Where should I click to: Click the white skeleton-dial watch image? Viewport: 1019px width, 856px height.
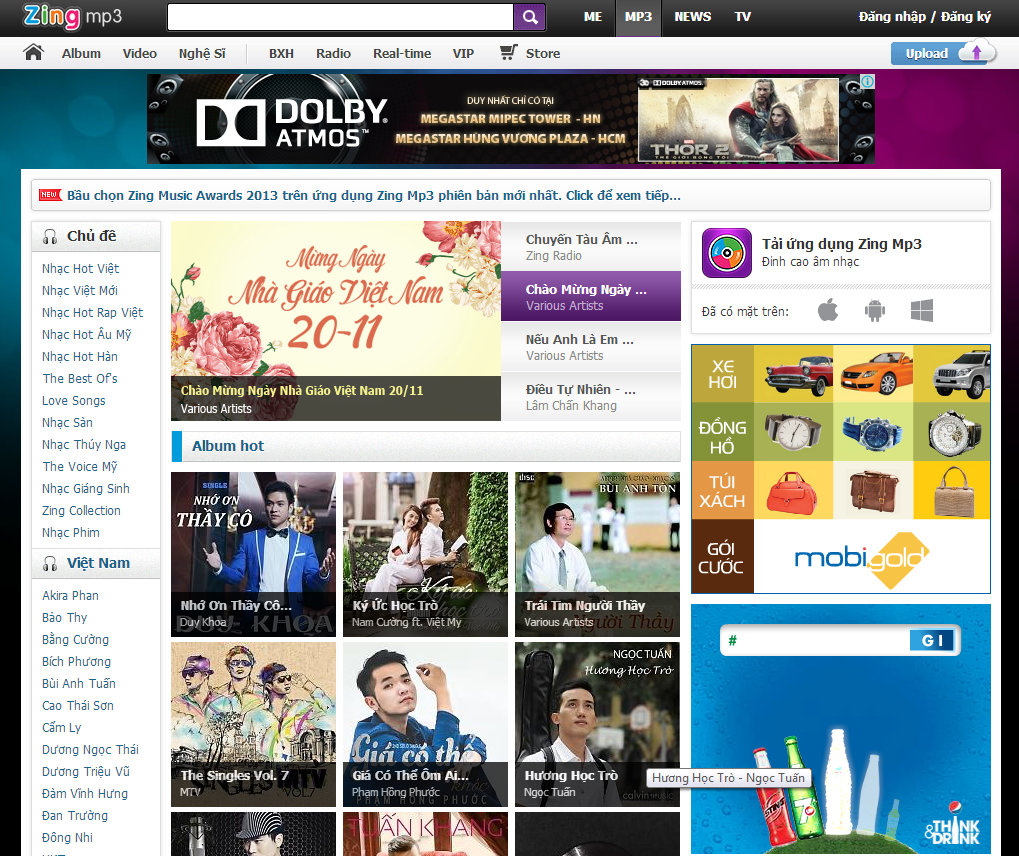click(953, 433)
